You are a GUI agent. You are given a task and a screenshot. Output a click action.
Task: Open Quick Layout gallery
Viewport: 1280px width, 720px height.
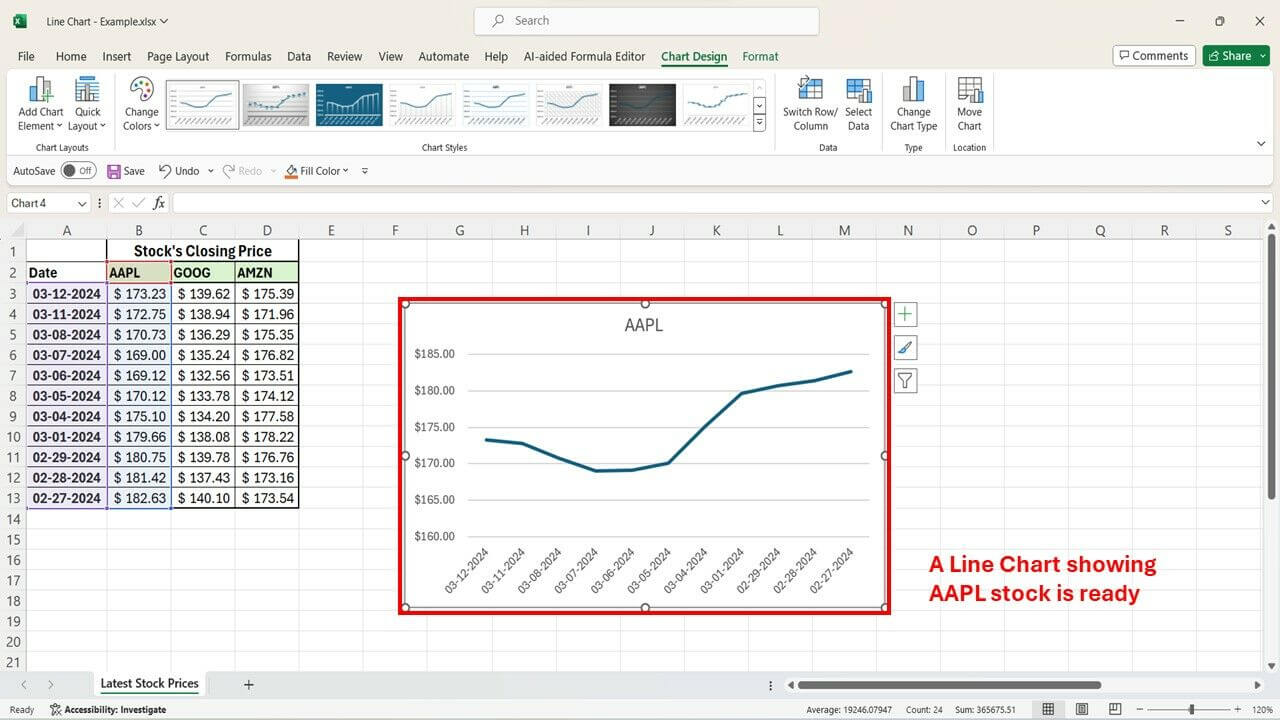tap(88, 104)
